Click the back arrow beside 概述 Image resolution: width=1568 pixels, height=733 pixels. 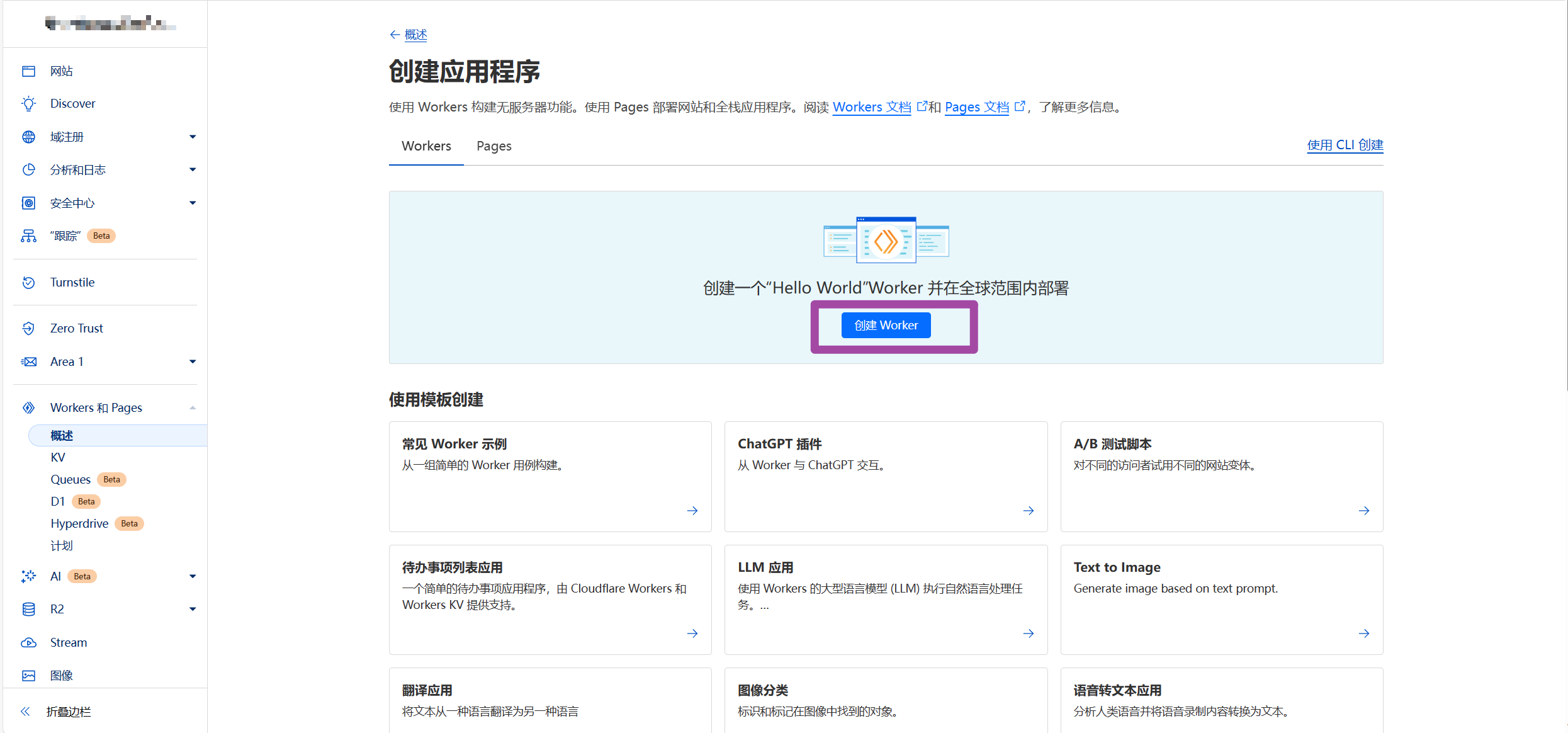pyautogui.click(x=395, y=35)
